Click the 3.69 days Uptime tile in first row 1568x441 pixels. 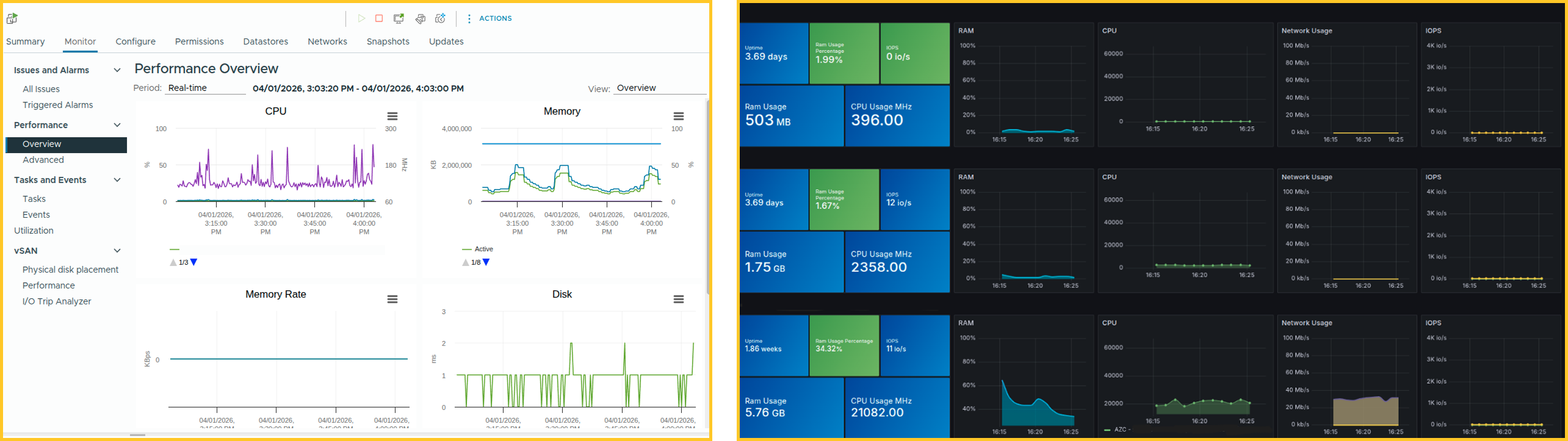point(775,54)
